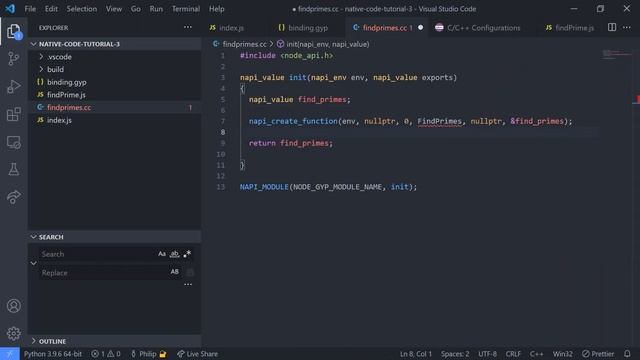Click the VS Code logo icon

[10, 9]
